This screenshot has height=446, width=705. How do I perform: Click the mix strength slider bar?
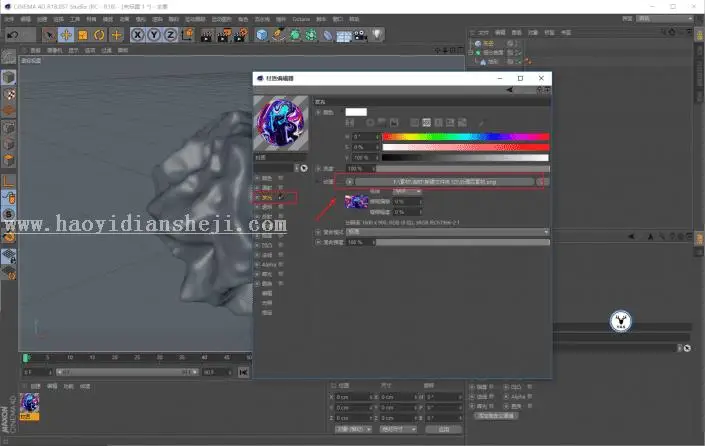463,242
